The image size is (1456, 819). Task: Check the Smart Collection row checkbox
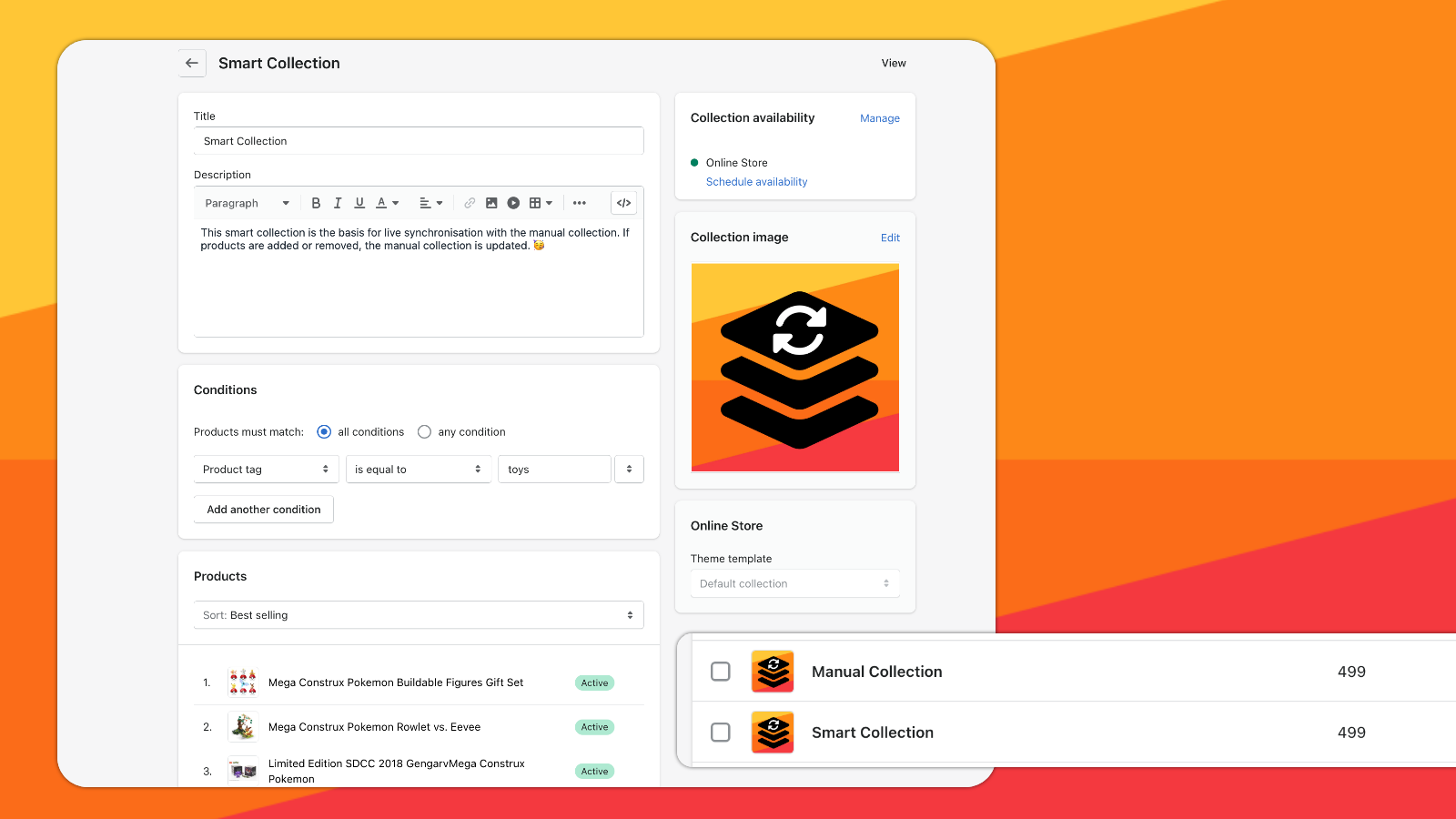(x=721, y=733)
